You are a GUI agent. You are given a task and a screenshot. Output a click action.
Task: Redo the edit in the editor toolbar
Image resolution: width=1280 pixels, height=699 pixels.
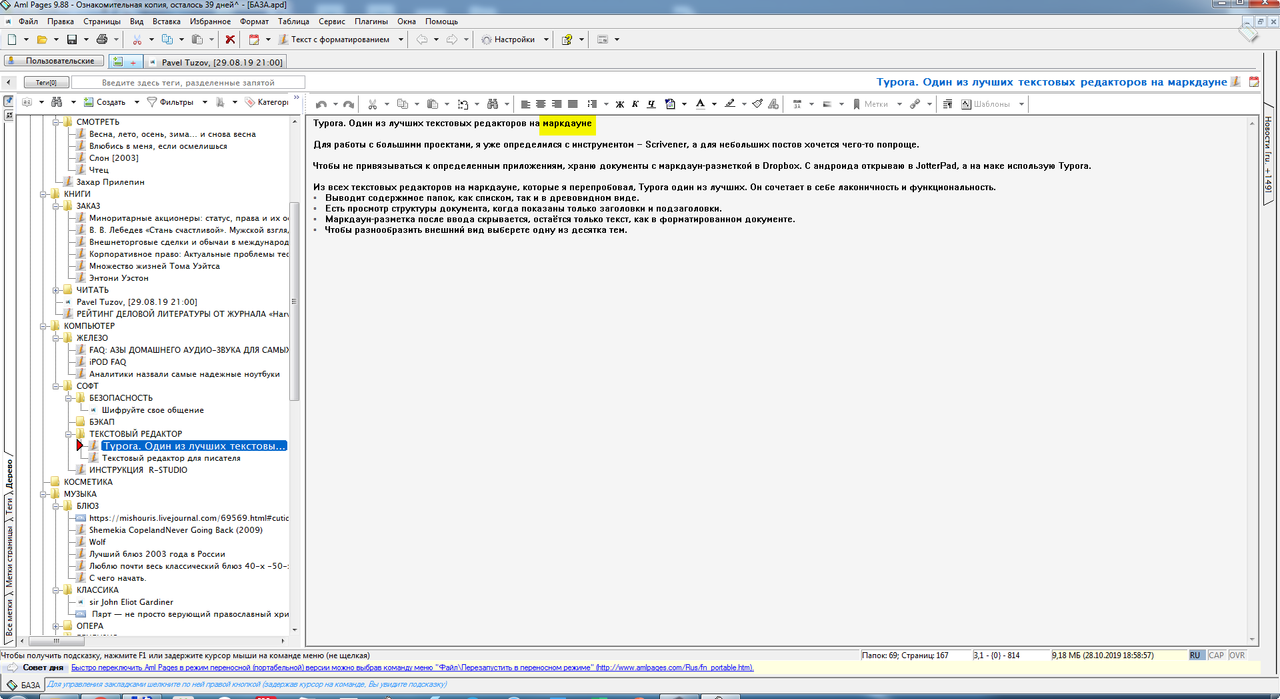[348, 103]
